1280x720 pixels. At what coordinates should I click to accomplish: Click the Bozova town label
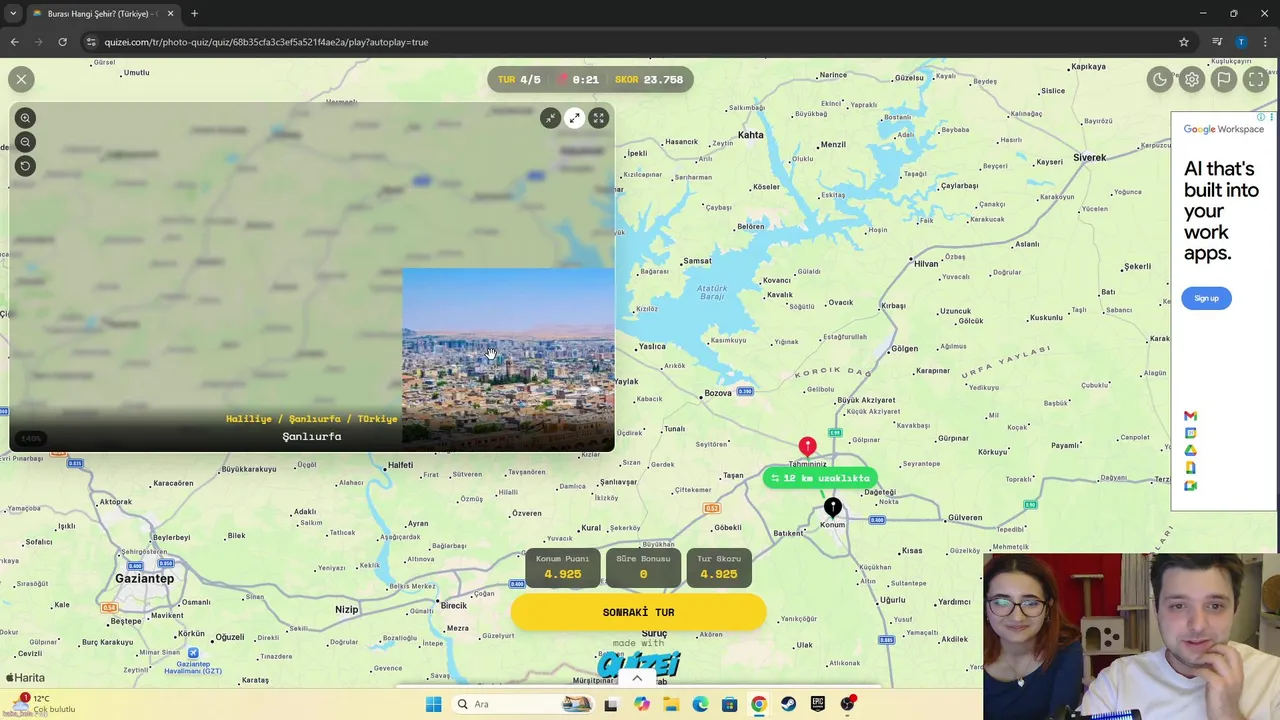click(718, 393)
